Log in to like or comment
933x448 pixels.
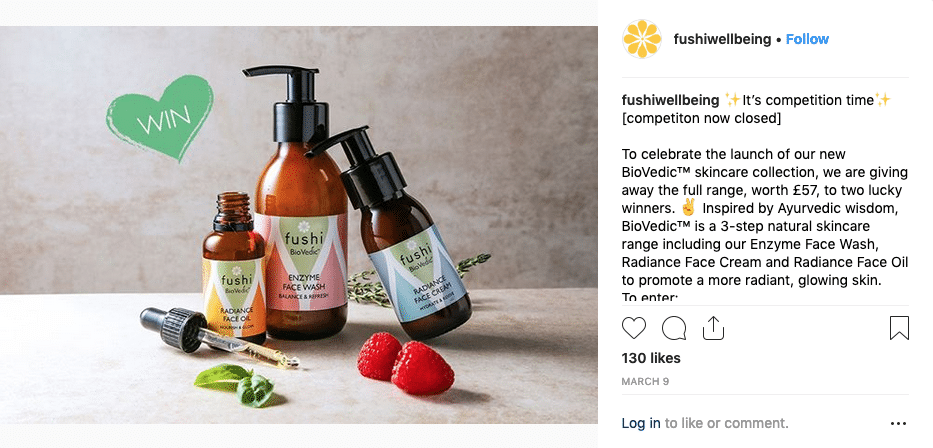coord(641,423)
